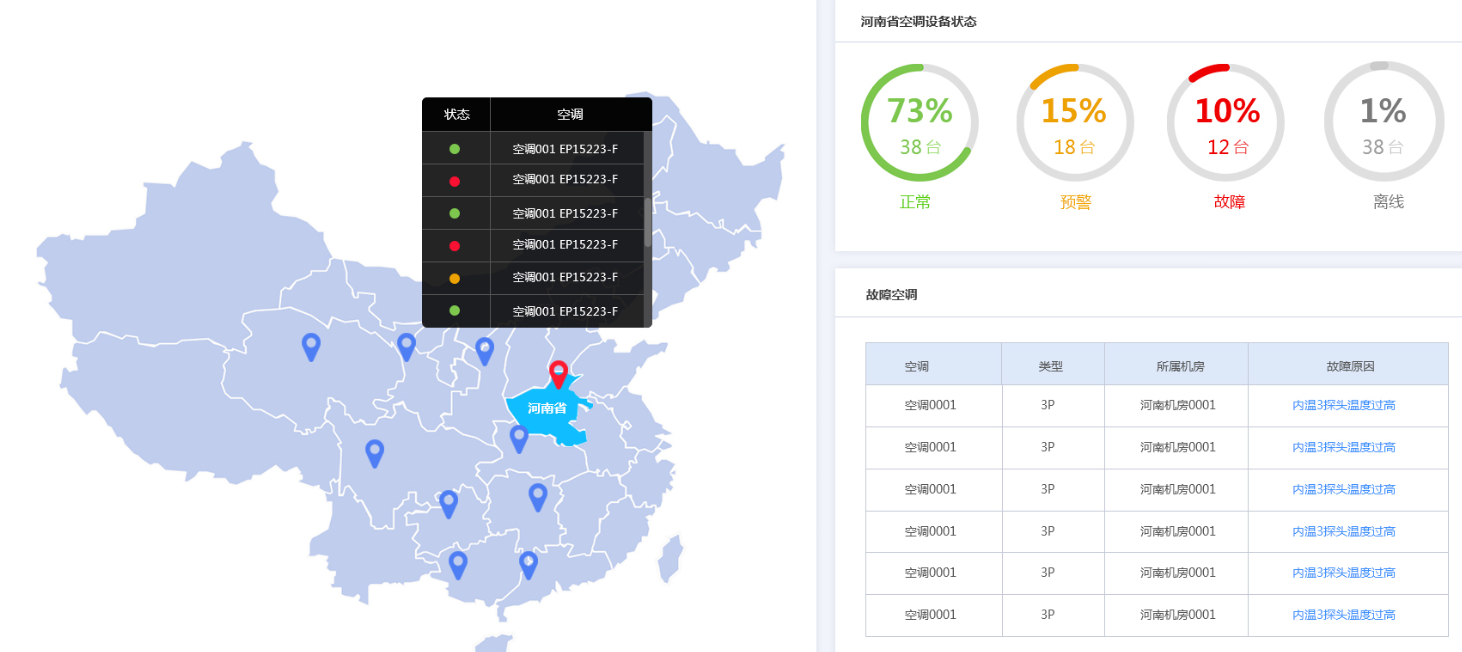The height and width of the screenshot is (652, 1462).
Task: Select the westernmost blue map pin
Action: click(311, 345)
